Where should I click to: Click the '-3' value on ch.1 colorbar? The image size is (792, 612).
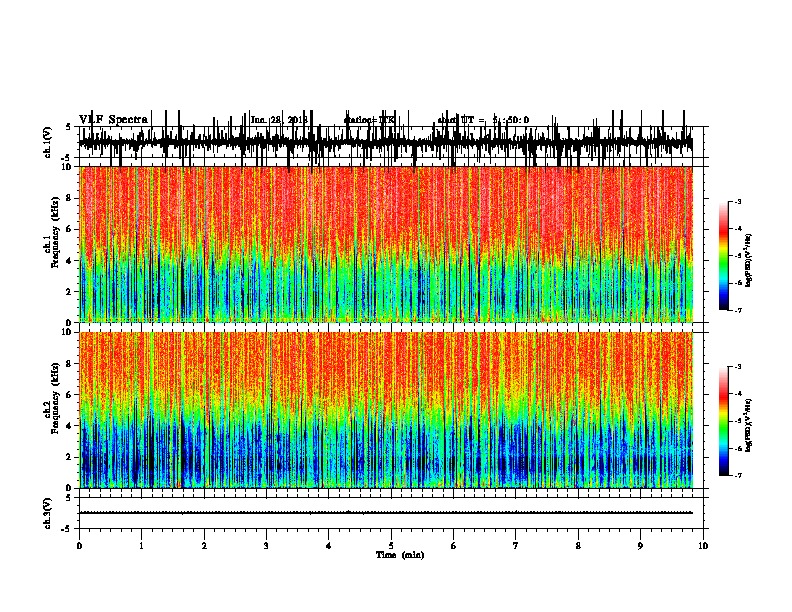[738, 202]
